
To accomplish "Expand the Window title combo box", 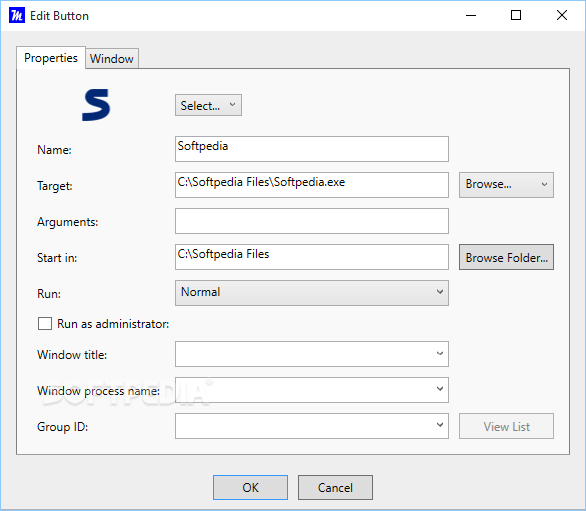I will click(x=312, y=354).
